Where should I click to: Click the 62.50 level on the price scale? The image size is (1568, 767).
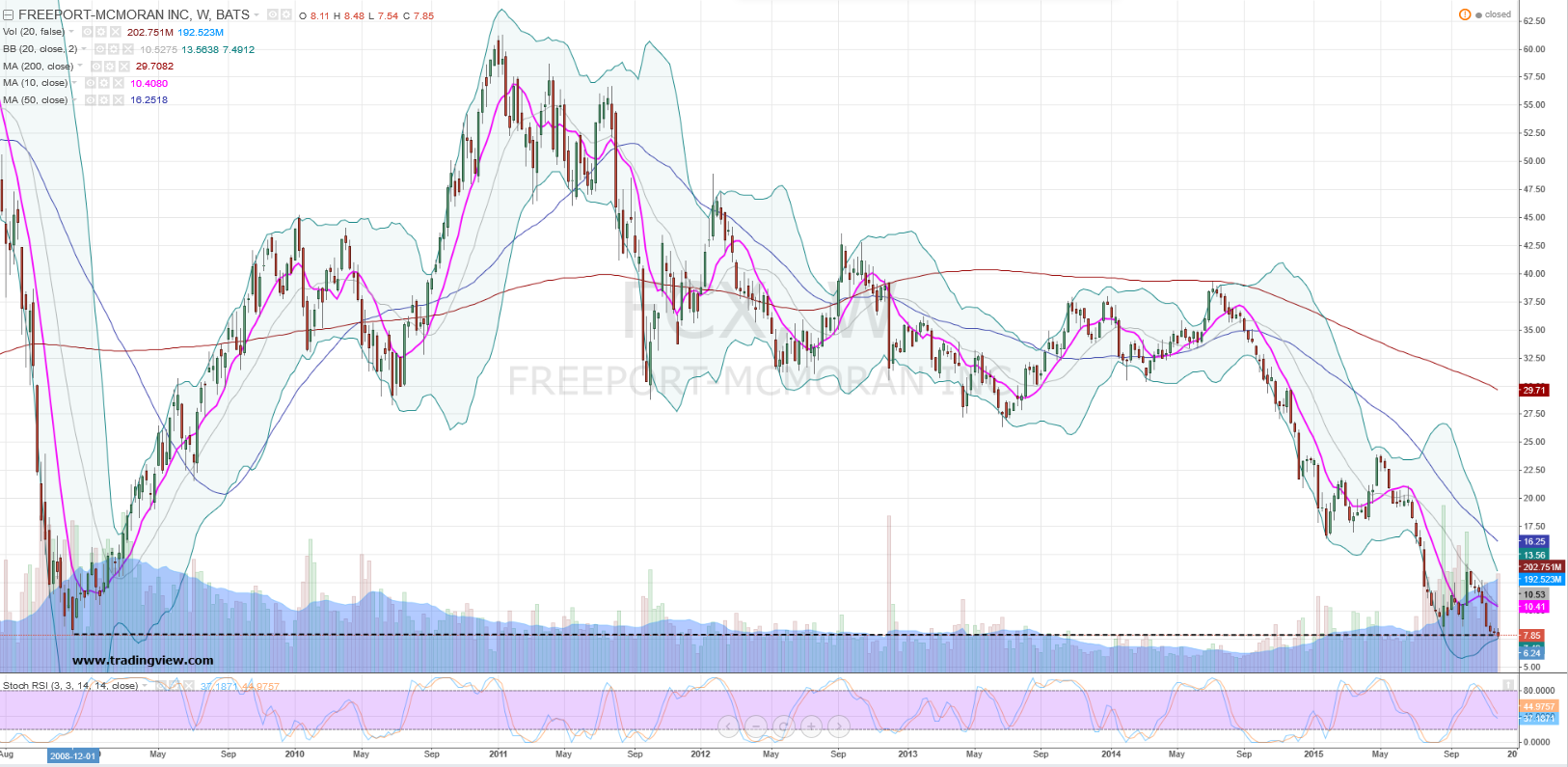(1533, 21)
